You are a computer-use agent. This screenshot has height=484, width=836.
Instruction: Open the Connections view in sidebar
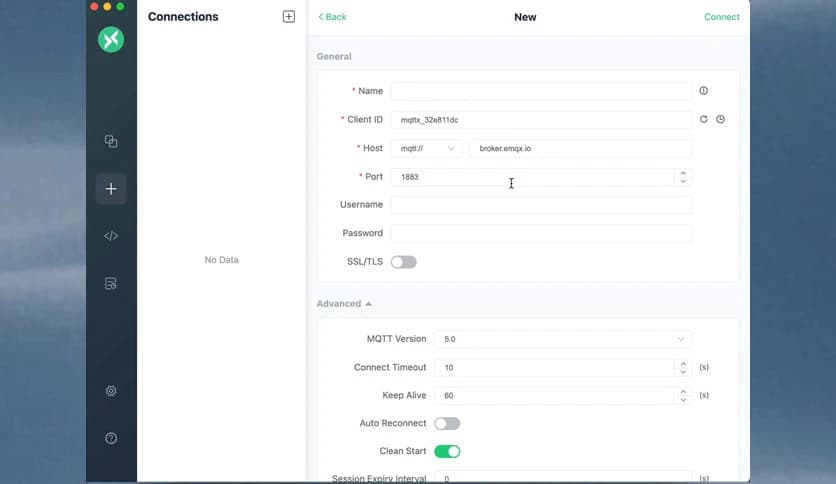[111, 141]
